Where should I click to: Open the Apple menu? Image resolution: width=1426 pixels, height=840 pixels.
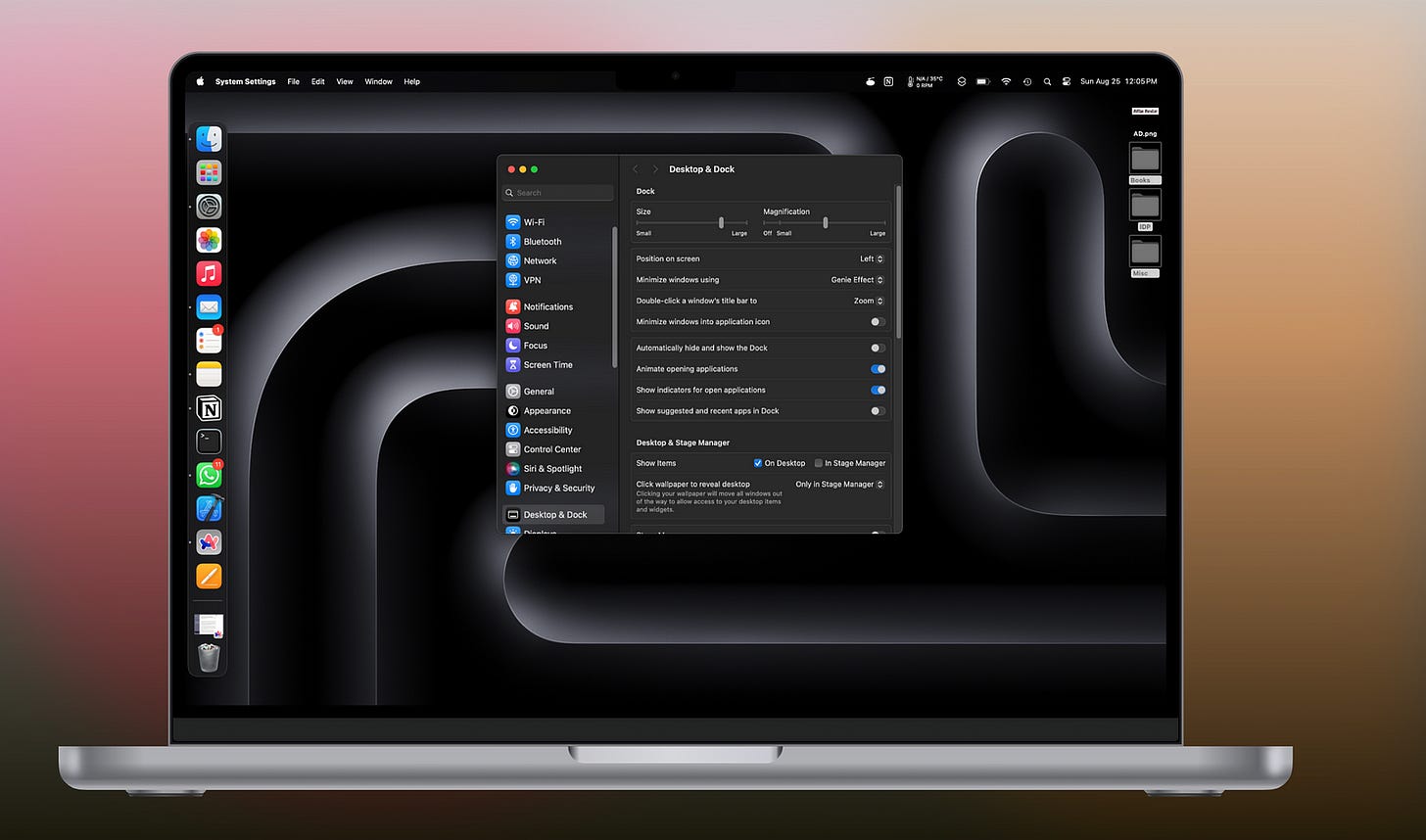pos(200,81)
